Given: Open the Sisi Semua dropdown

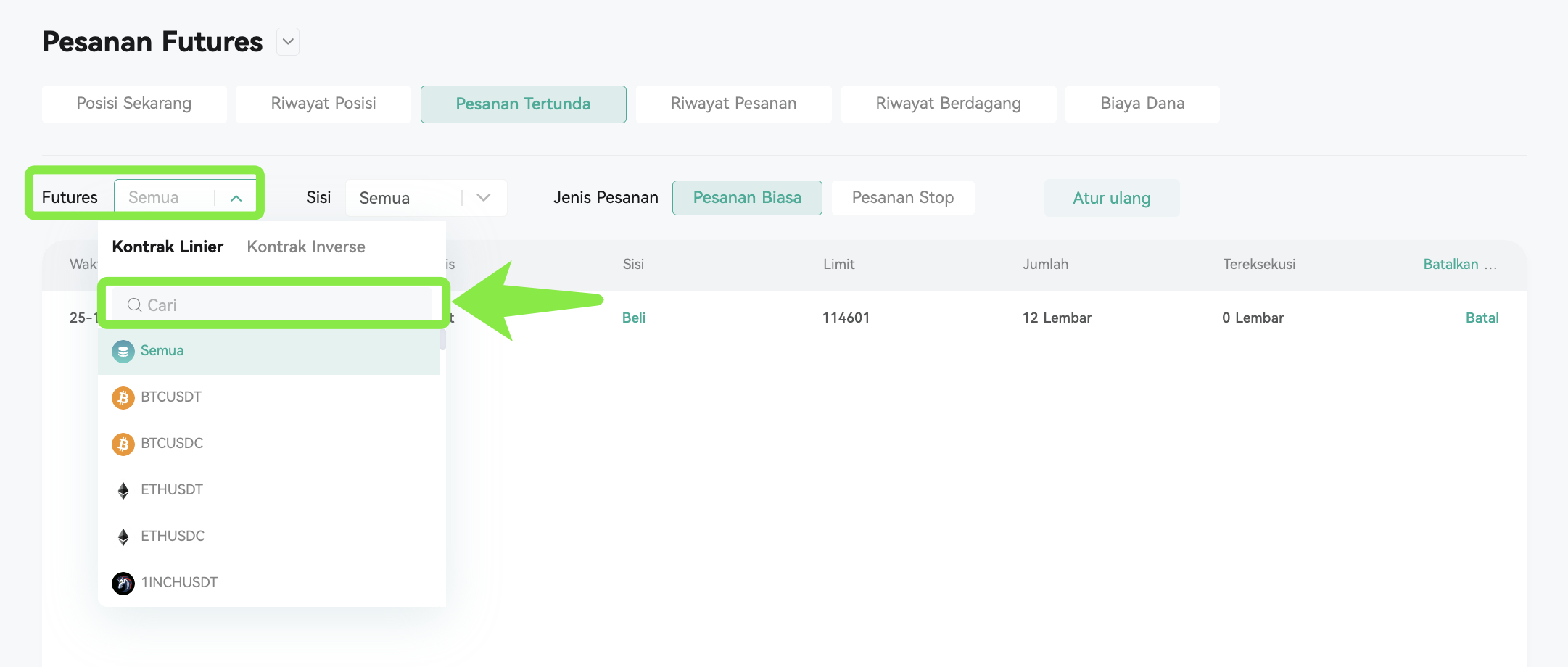Looking at the screenshot, I should [426, 198].
